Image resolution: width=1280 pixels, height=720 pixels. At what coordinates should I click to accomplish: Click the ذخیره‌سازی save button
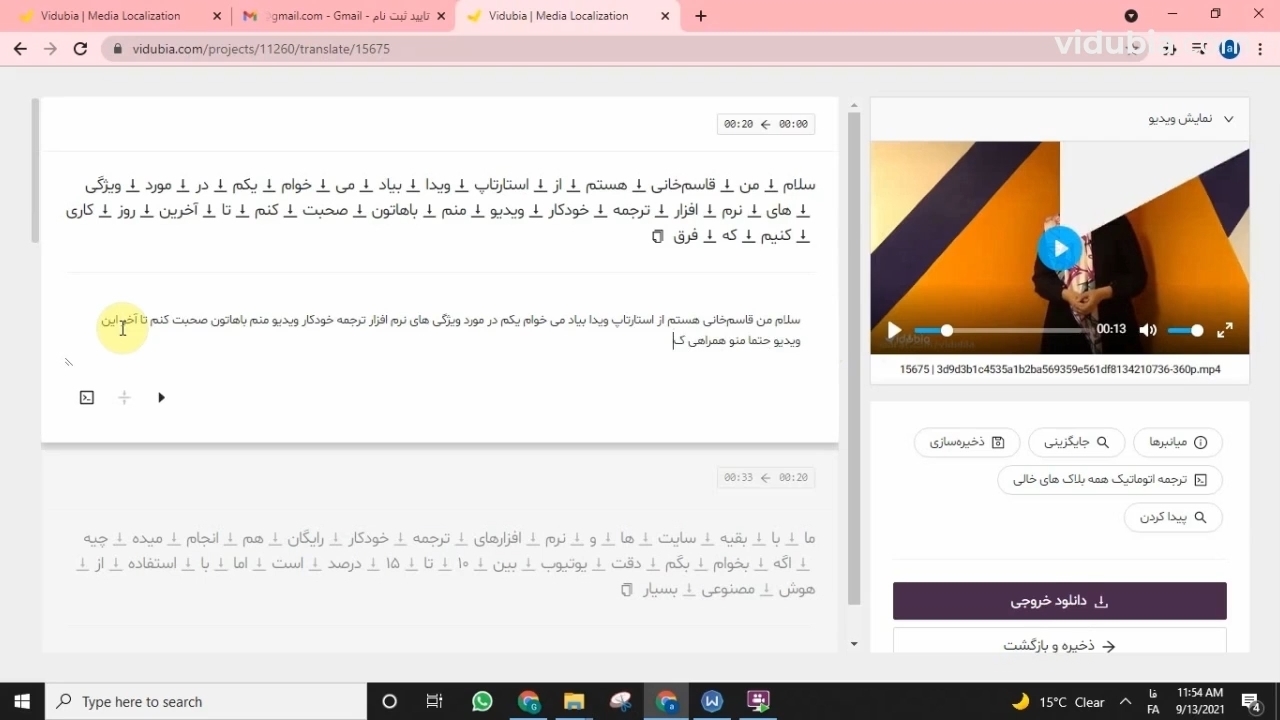coord(966,442)
